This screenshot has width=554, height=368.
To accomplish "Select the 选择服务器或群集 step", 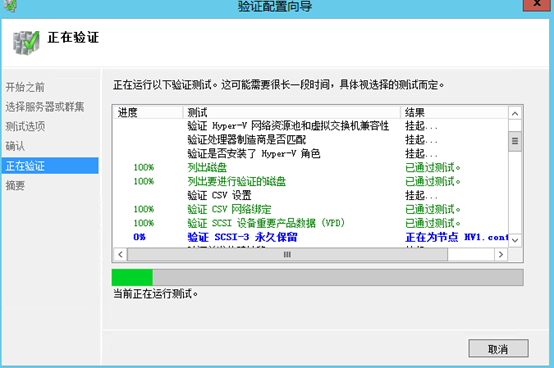I will (45, 107).
